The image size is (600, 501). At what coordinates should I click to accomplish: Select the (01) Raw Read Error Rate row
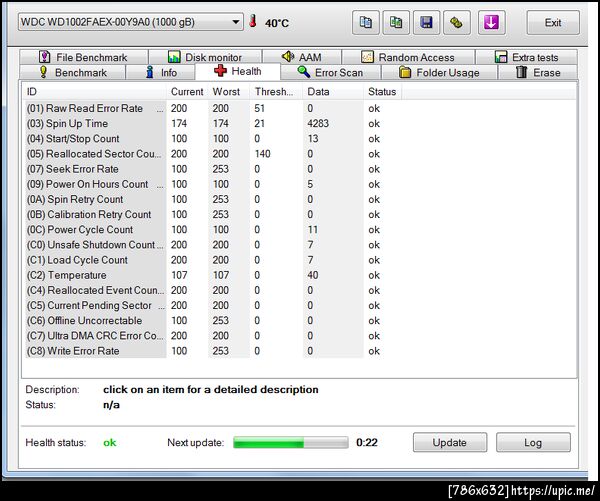(x=212, y=108)
